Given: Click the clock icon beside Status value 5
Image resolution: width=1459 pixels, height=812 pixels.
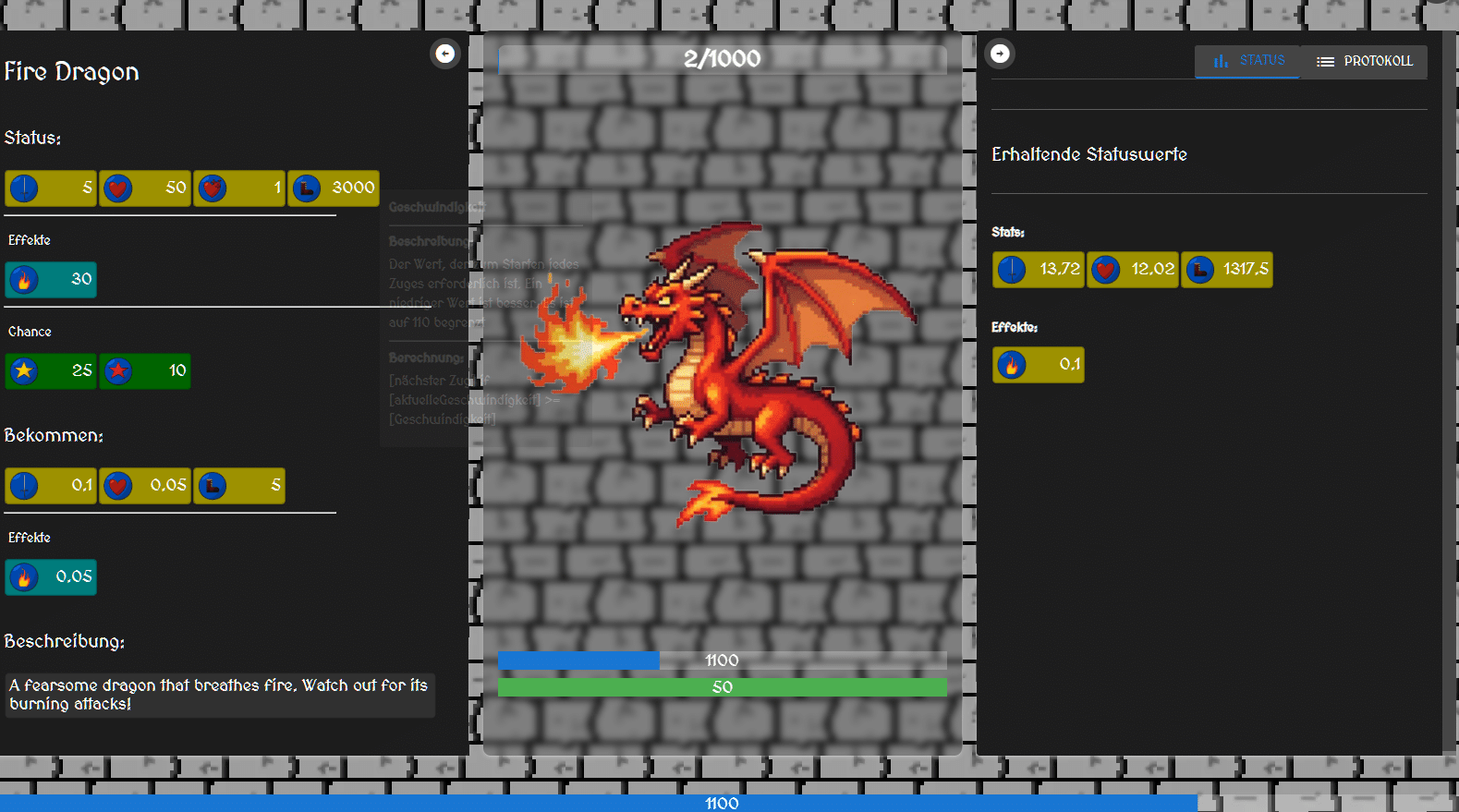Looking at the screenshot, I should (x=24, y=188).
